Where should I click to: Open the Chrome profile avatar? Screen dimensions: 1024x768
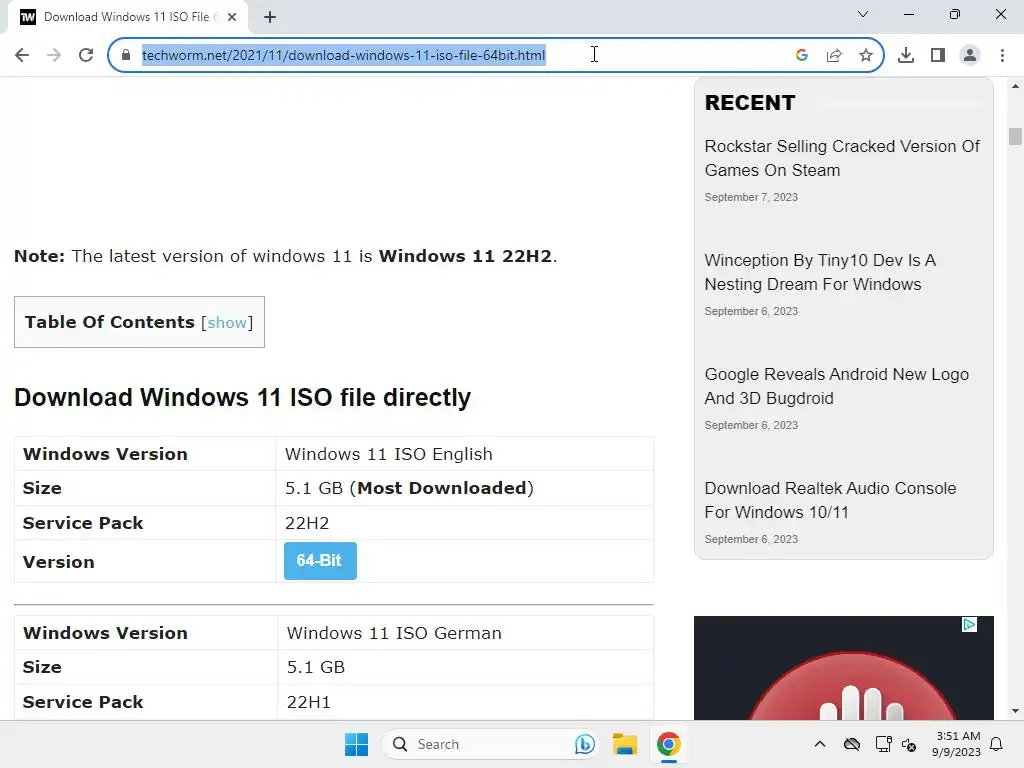tap(970, 56)
